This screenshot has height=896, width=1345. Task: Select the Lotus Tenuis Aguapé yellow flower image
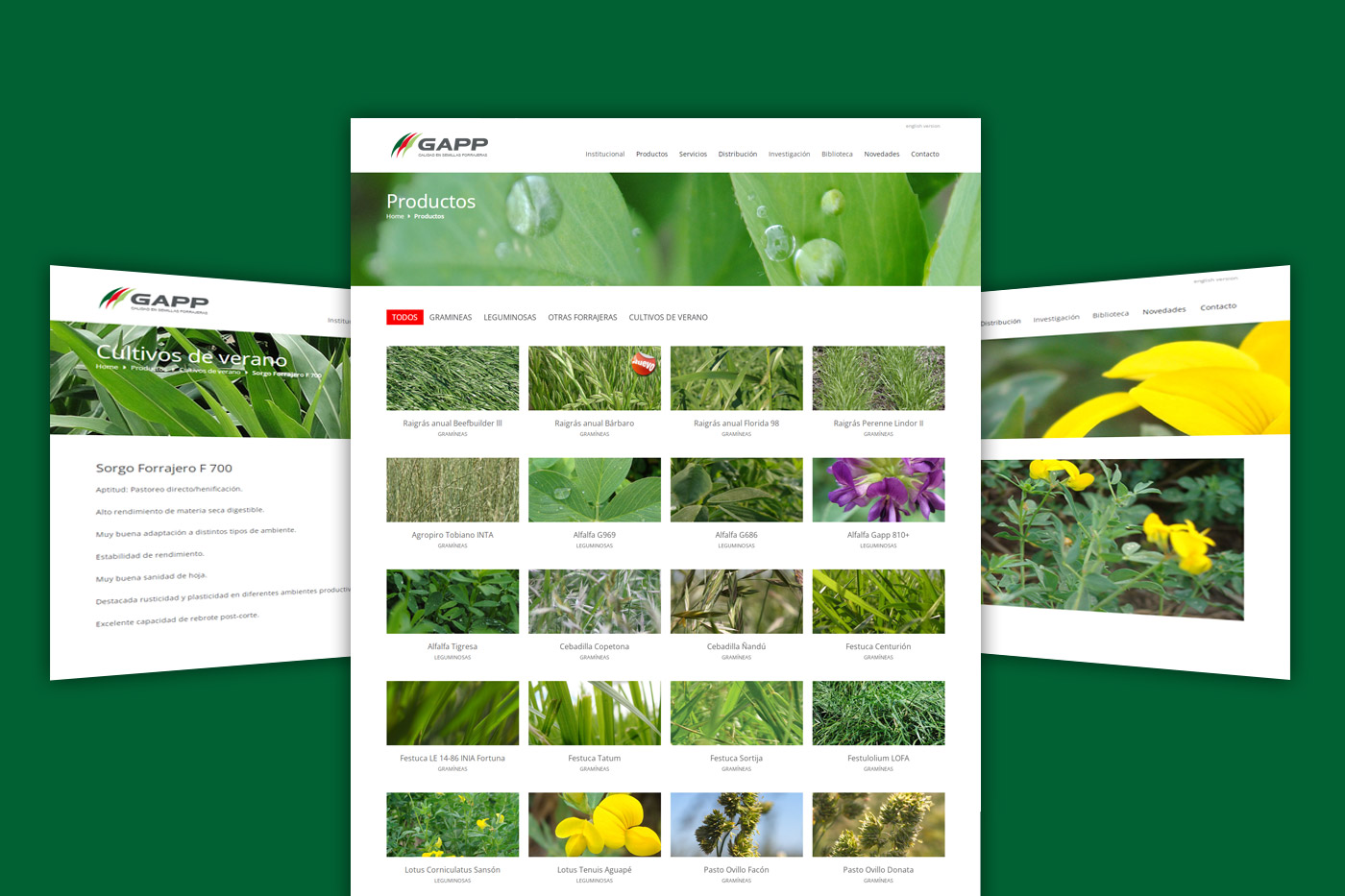click(x=594, y=824)
